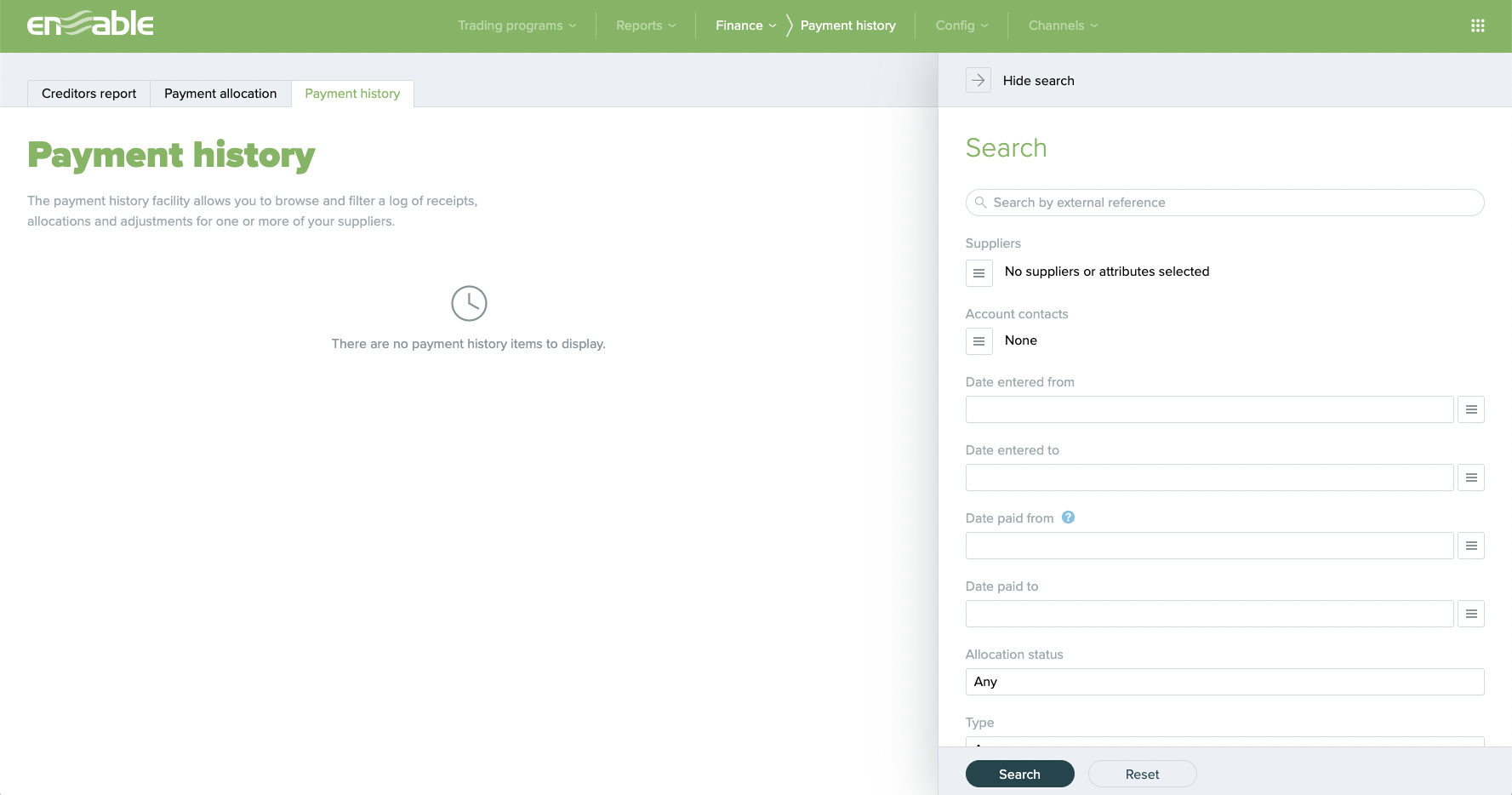Viewport: 1512px width, 795px height.
Task: Click the Reset button
Action: pyautogui.click(x=1143, y=774)
